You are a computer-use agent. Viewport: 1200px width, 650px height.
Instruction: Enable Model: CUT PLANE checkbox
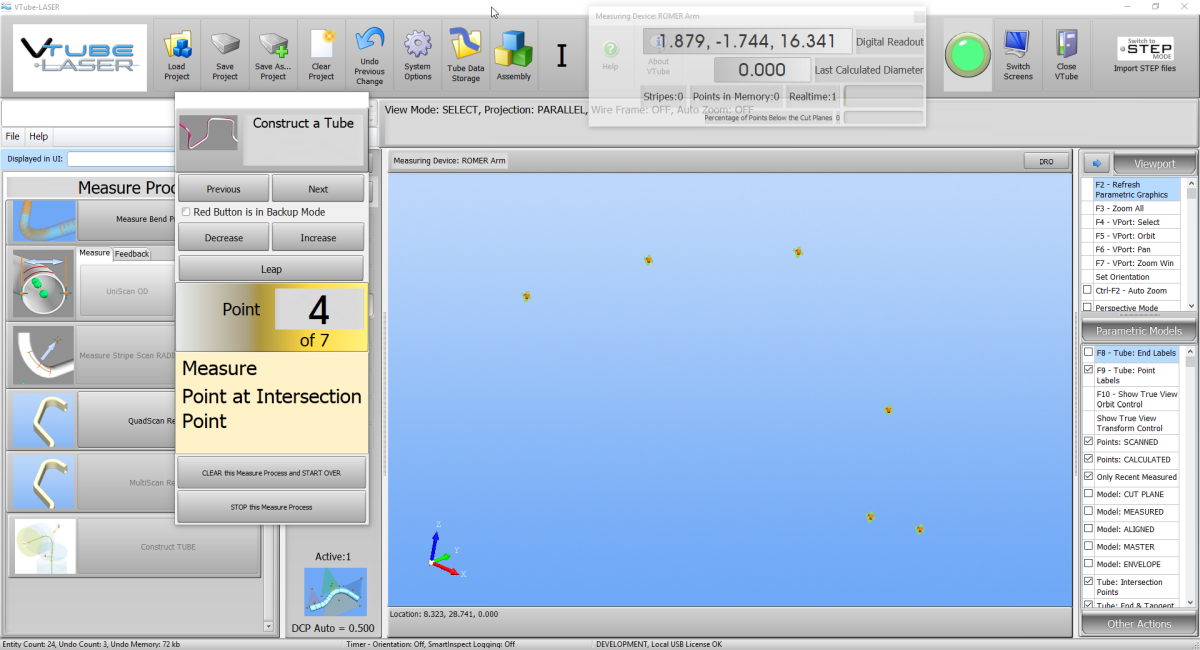tap(1088, 494)
